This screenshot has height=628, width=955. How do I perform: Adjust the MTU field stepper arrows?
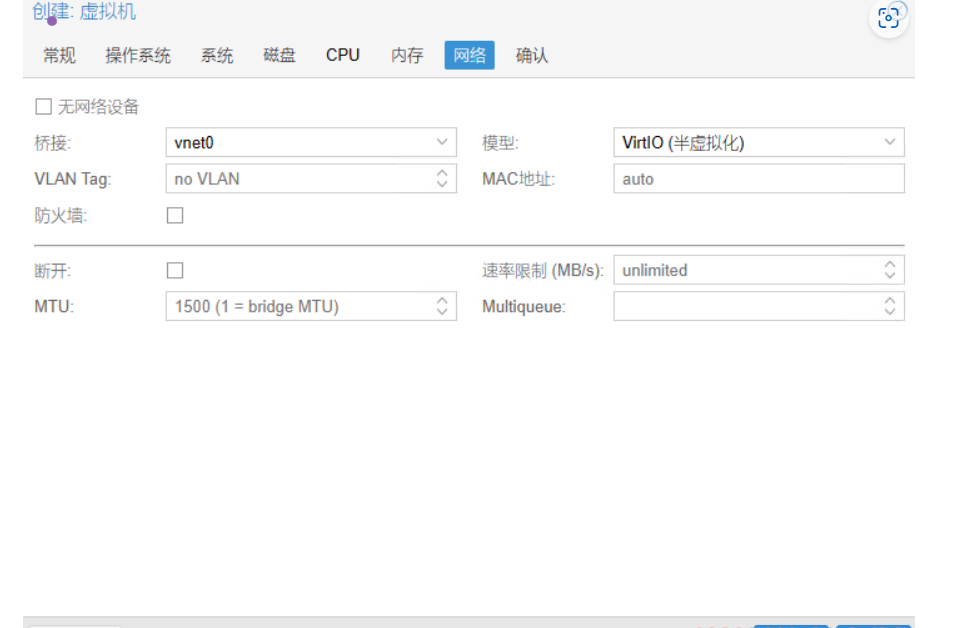(442, 306)
